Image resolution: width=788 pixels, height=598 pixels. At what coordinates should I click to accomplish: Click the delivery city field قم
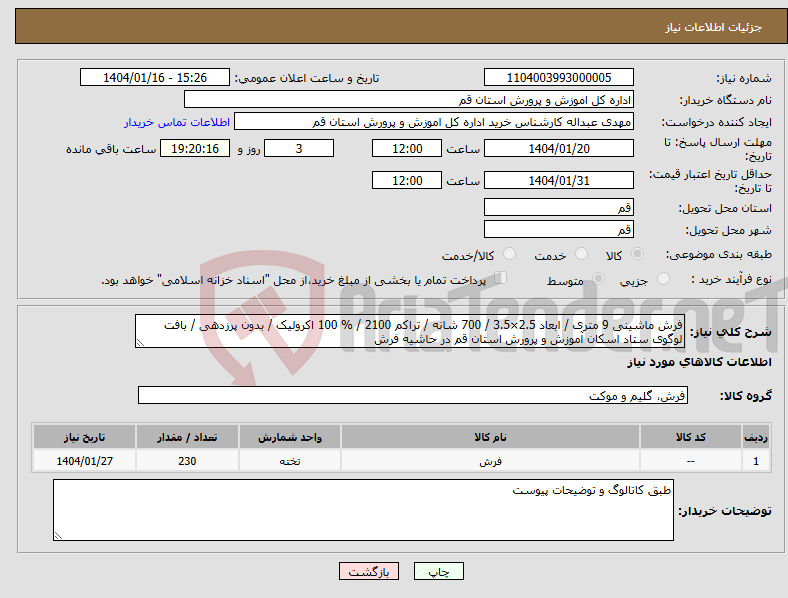[558, 229]
